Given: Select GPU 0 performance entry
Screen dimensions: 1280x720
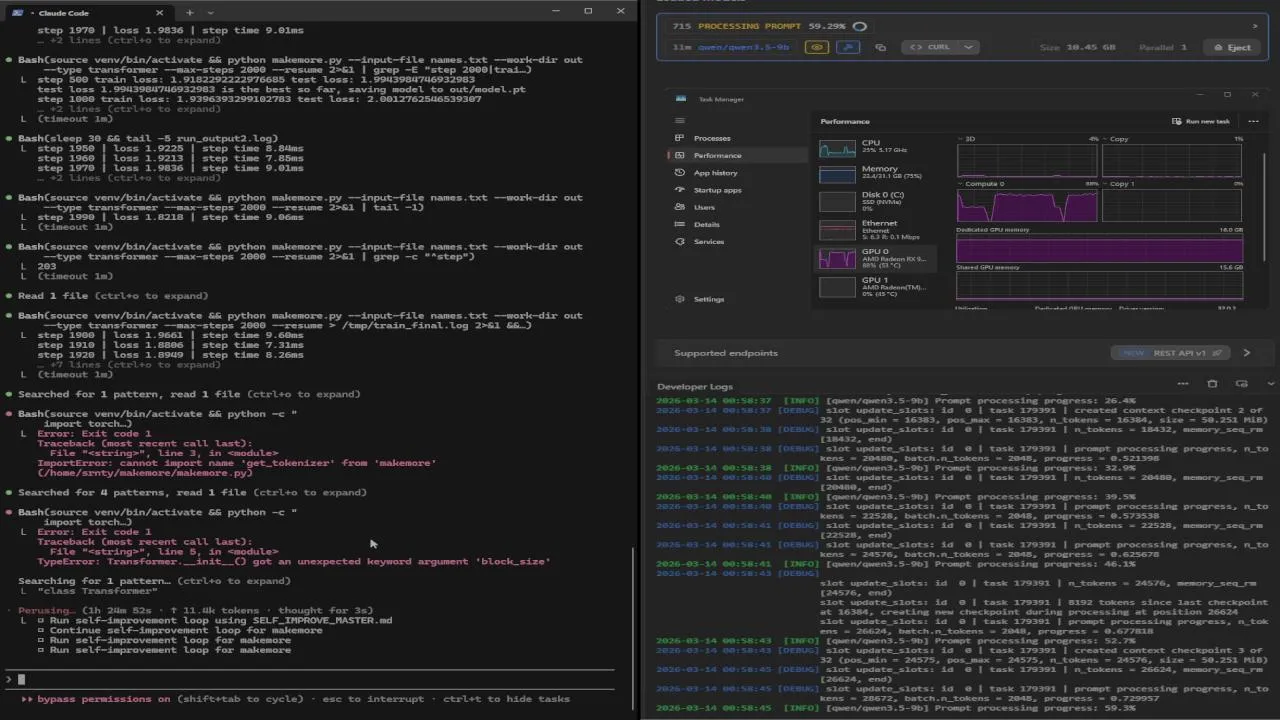Looking at the screenshot, I should (x=877, y=258).
